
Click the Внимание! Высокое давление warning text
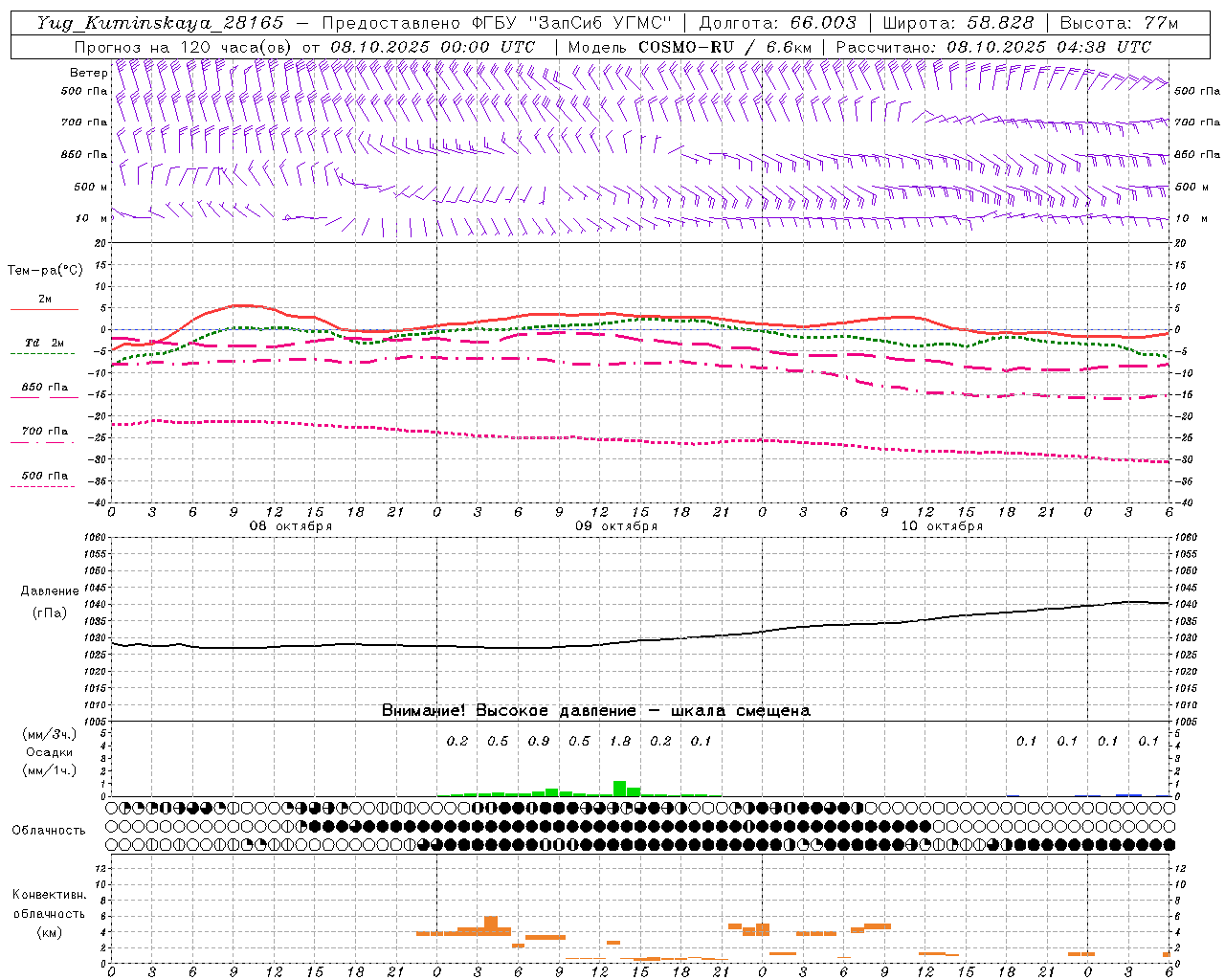(596, 710)
